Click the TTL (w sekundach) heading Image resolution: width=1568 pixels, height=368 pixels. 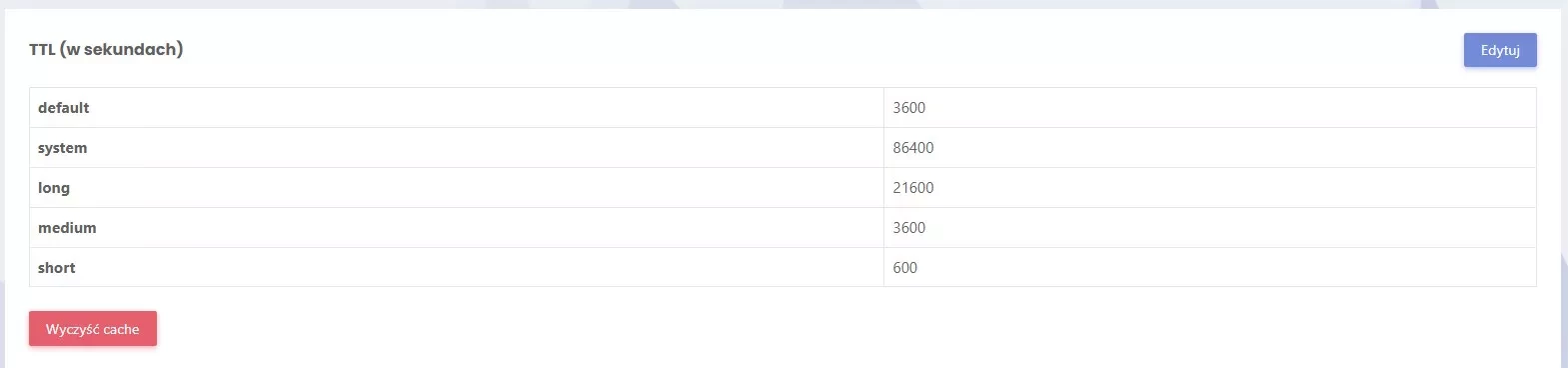point(106,49)
